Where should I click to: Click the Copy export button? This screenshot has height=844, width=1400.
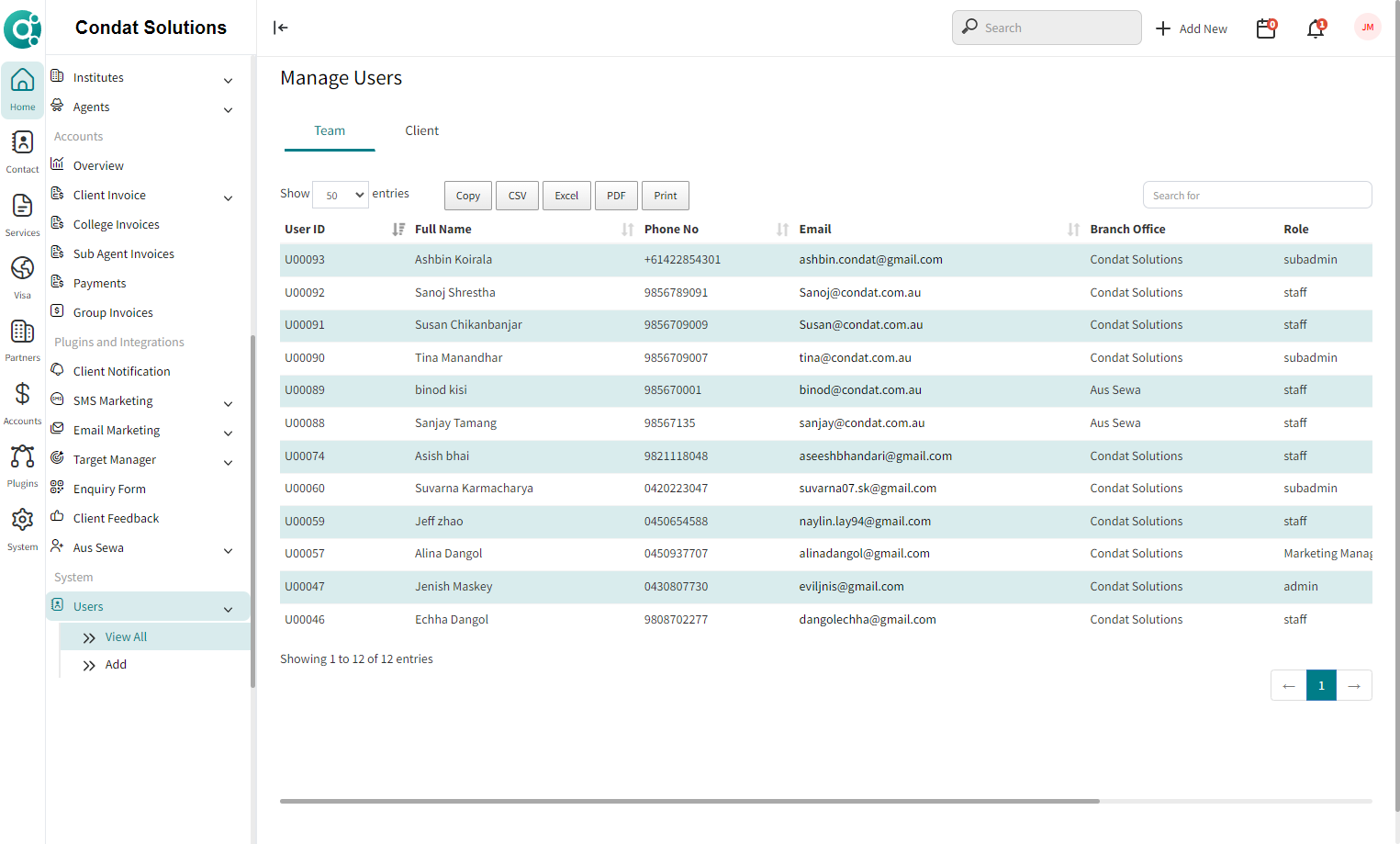click(x=468, y=196)
